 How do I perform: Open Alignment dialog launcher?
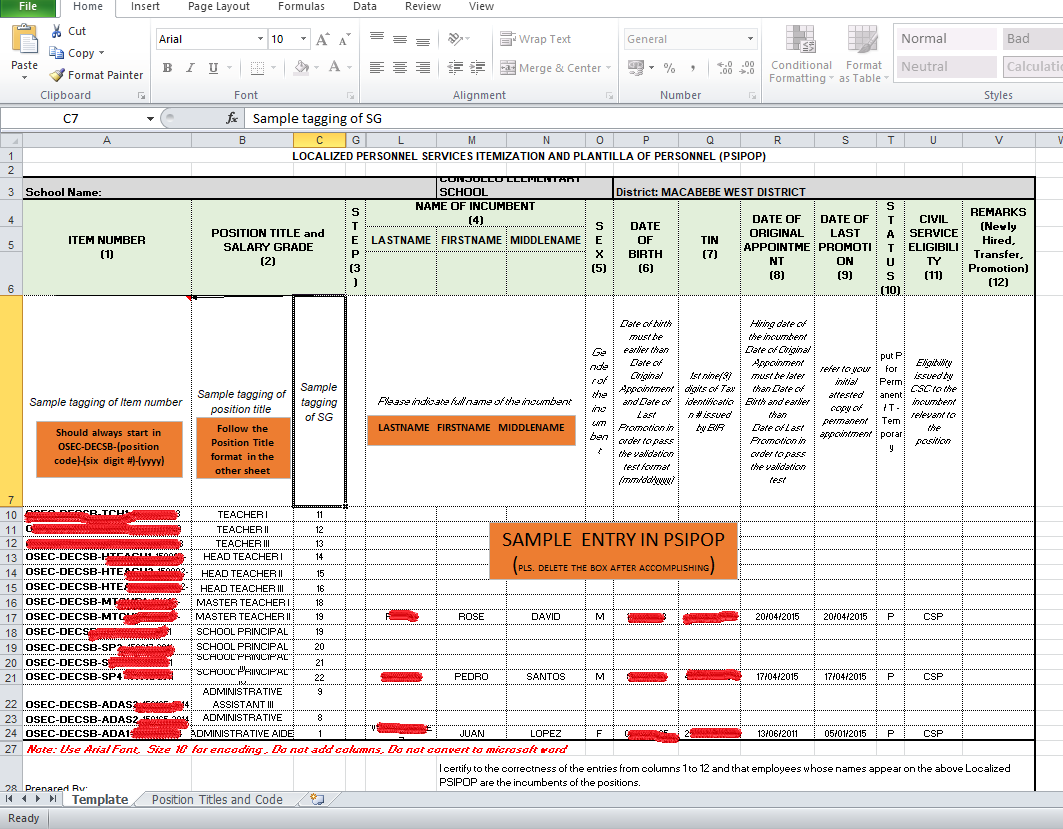pos(609,96)
